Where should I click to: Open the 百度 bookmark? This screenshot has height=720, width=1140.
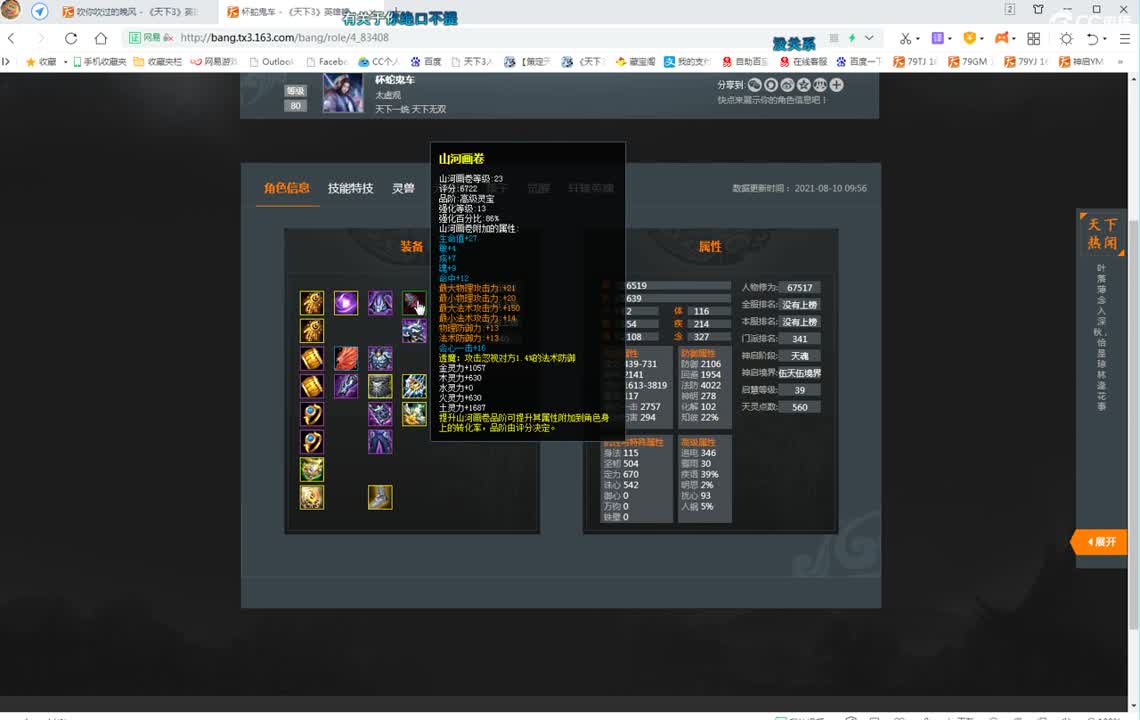[x=426, y=62]
